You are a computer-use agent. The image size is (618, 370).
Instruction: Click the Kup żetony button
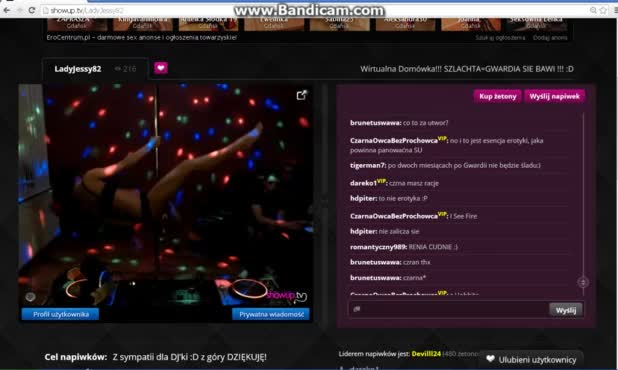(x=497, y=96)
